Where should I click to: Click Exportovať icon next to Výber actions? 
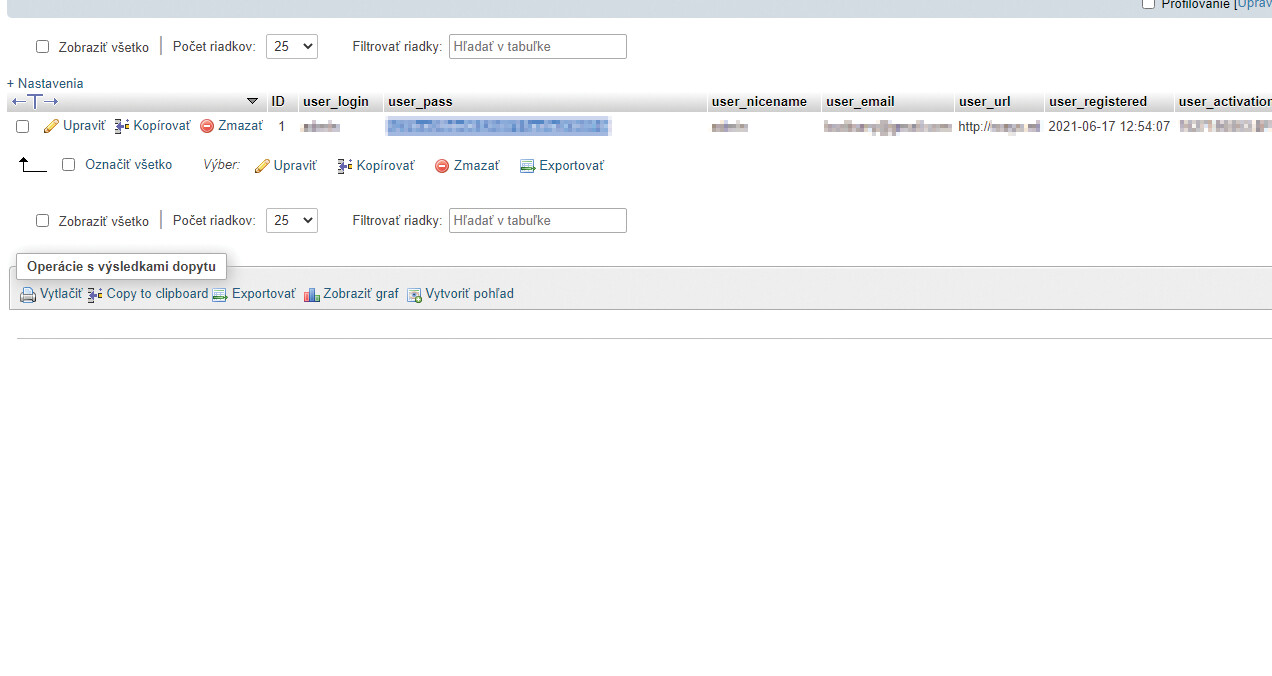click(527, 166)
